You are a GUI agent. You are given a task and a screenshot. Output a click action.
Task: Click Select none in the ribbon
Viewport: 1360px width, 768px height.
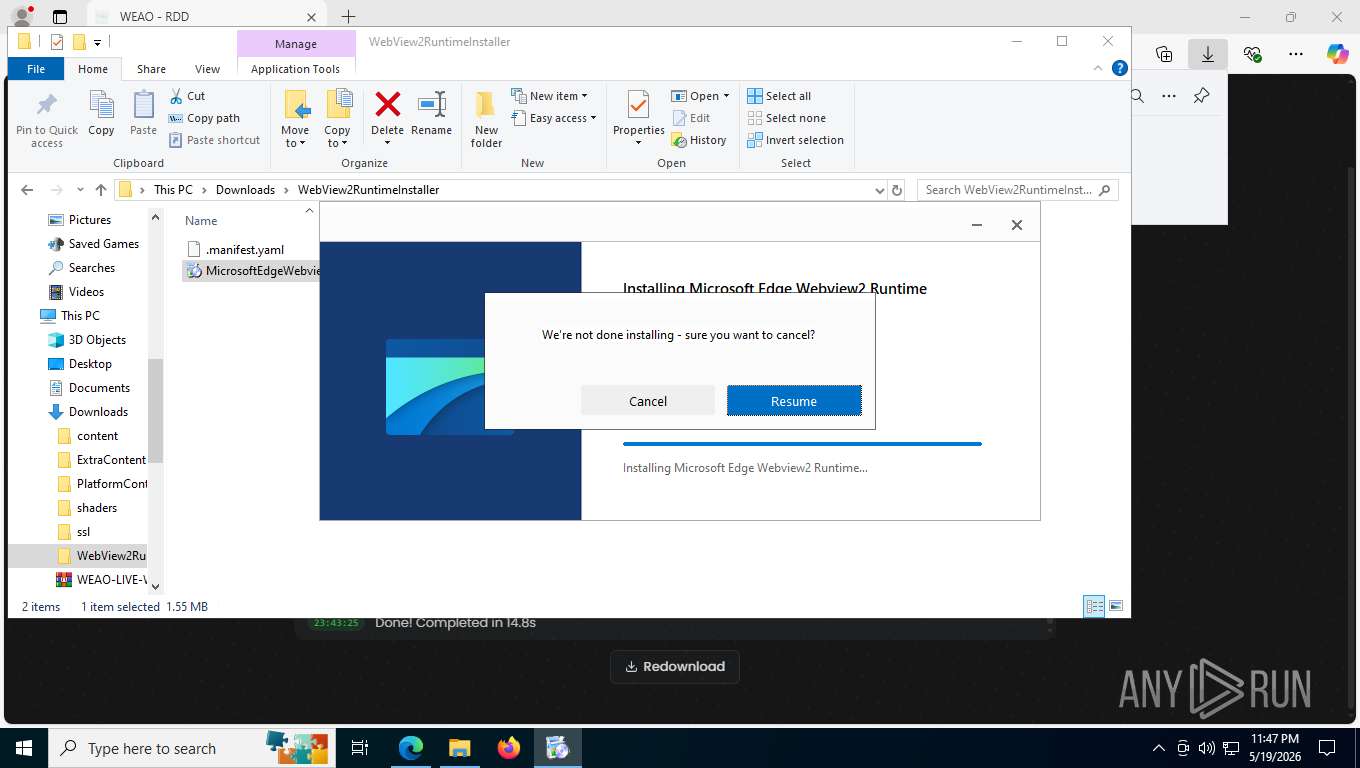[x=786, y=118]
